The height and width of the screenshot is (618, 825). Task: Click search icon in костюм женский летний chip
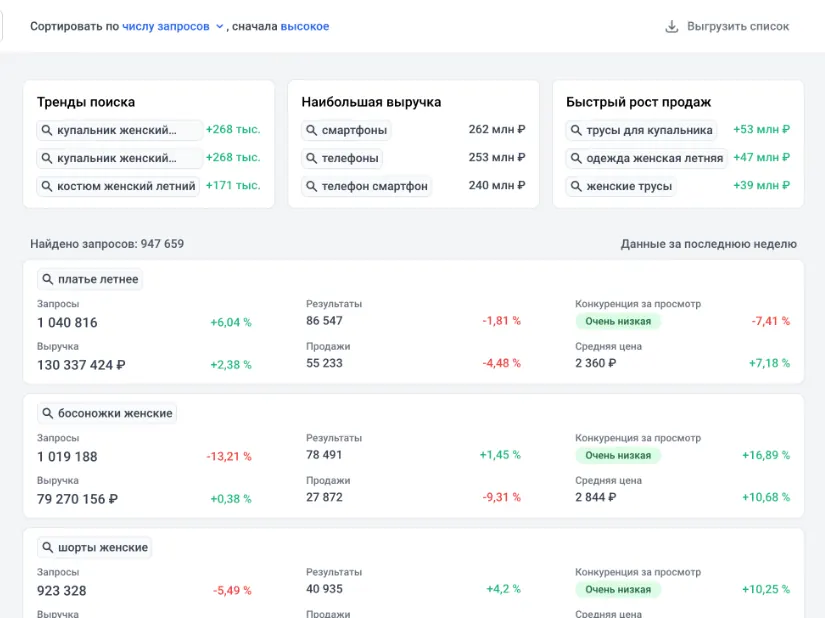click(x=47, y=186)
